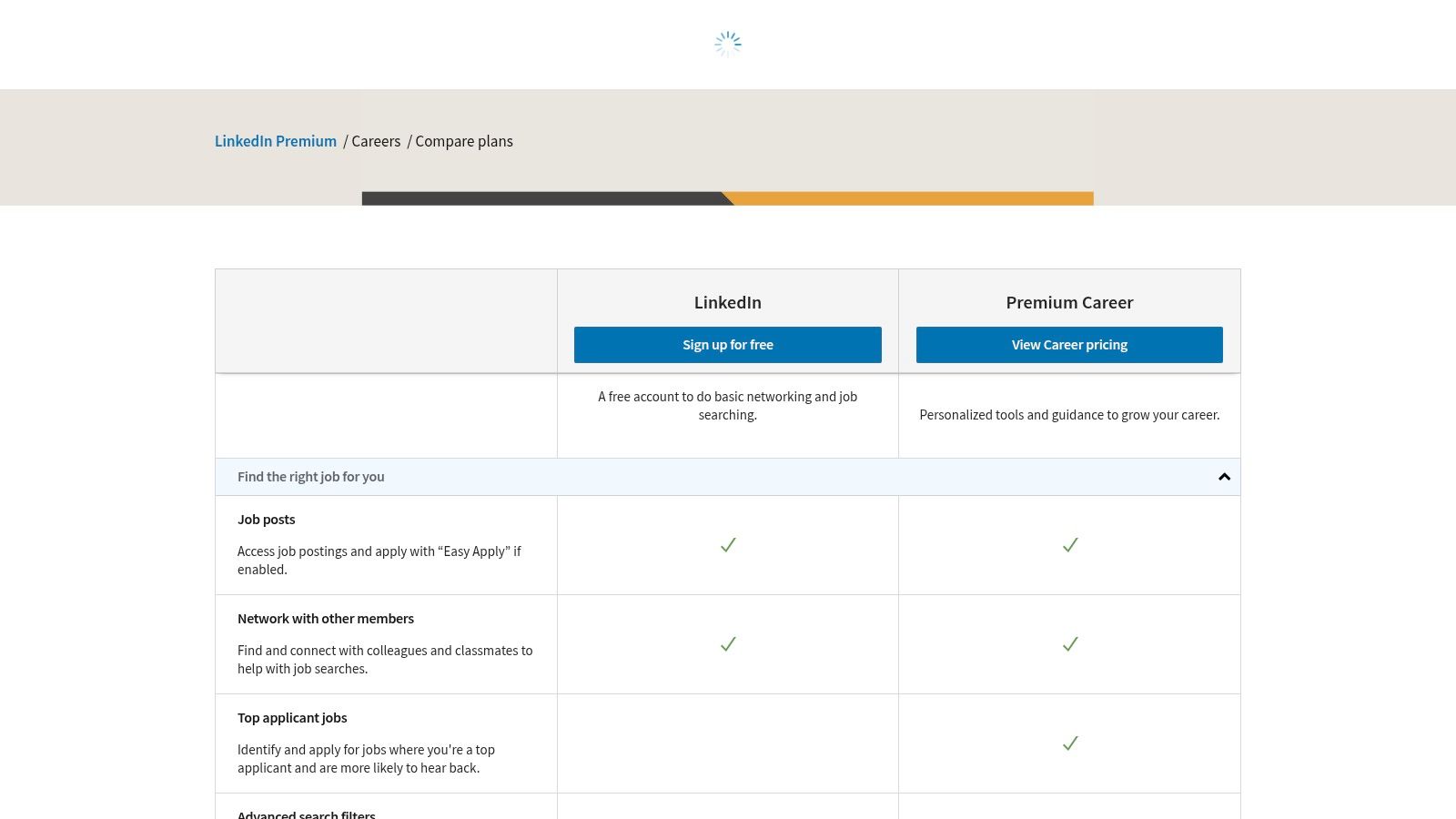Click the LinkedIn column header text
The width and height of the screenshot is (1456, 819).
pos(727,302)
